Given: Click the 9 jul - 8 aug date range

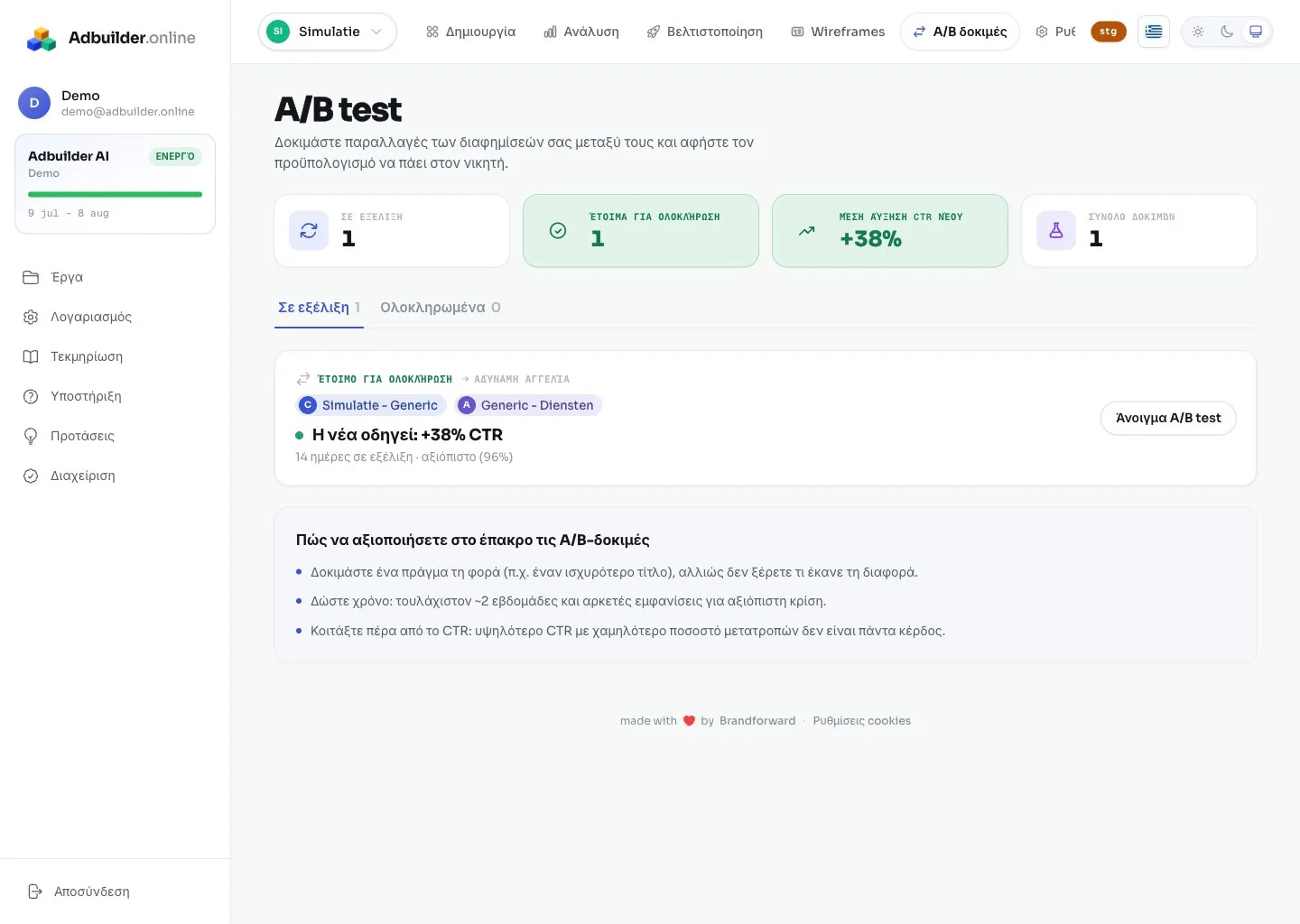Looking at the screenshot, I should pos(69,214).
